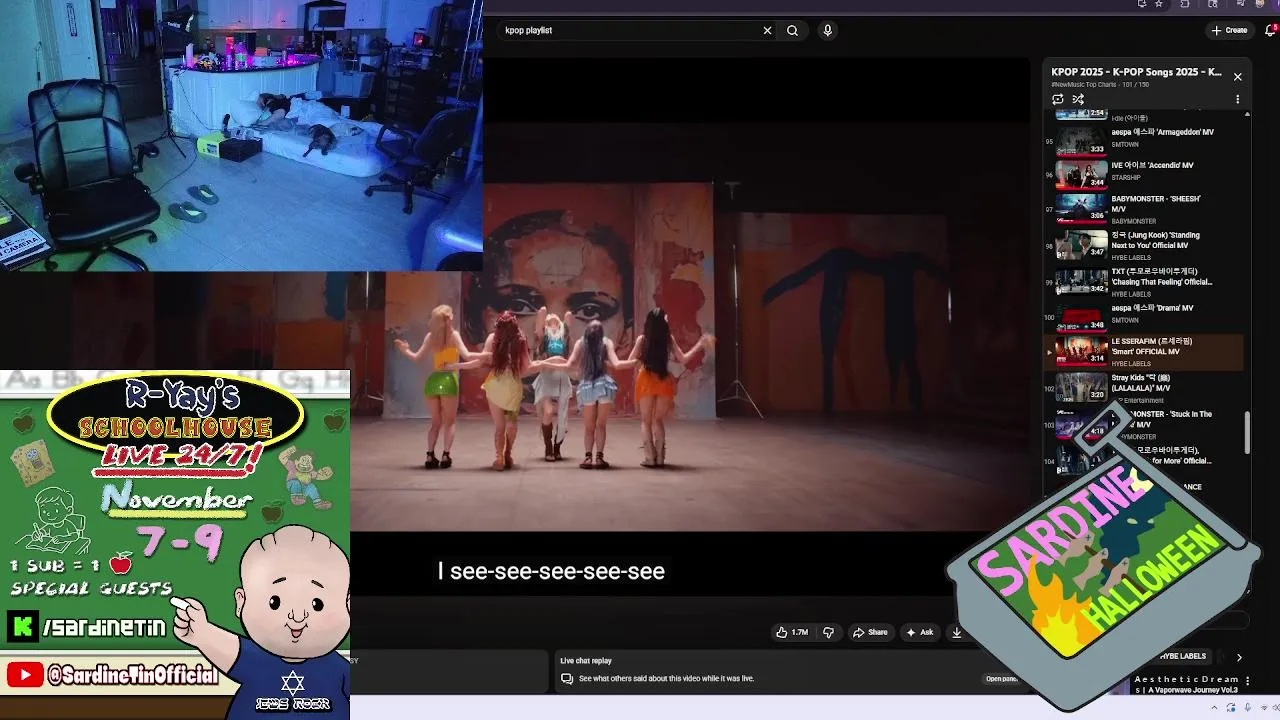Viewport: 1280px width, 720px height.
Task: Close the KPOP 2025 playlist panel
Action: (1237, 77)
